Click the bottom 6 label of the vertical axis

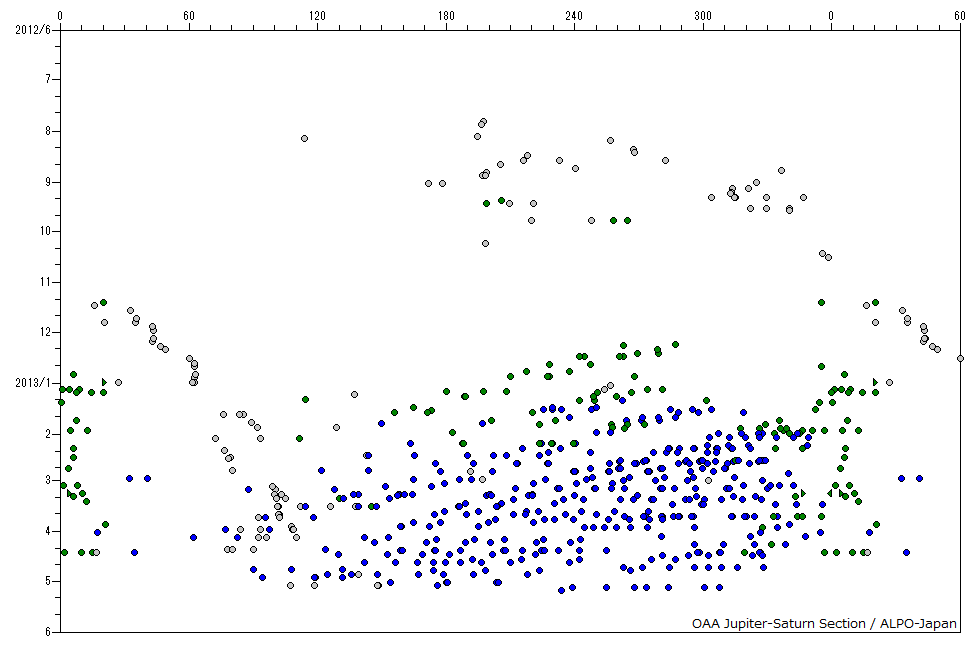click(x=48, y=632)
